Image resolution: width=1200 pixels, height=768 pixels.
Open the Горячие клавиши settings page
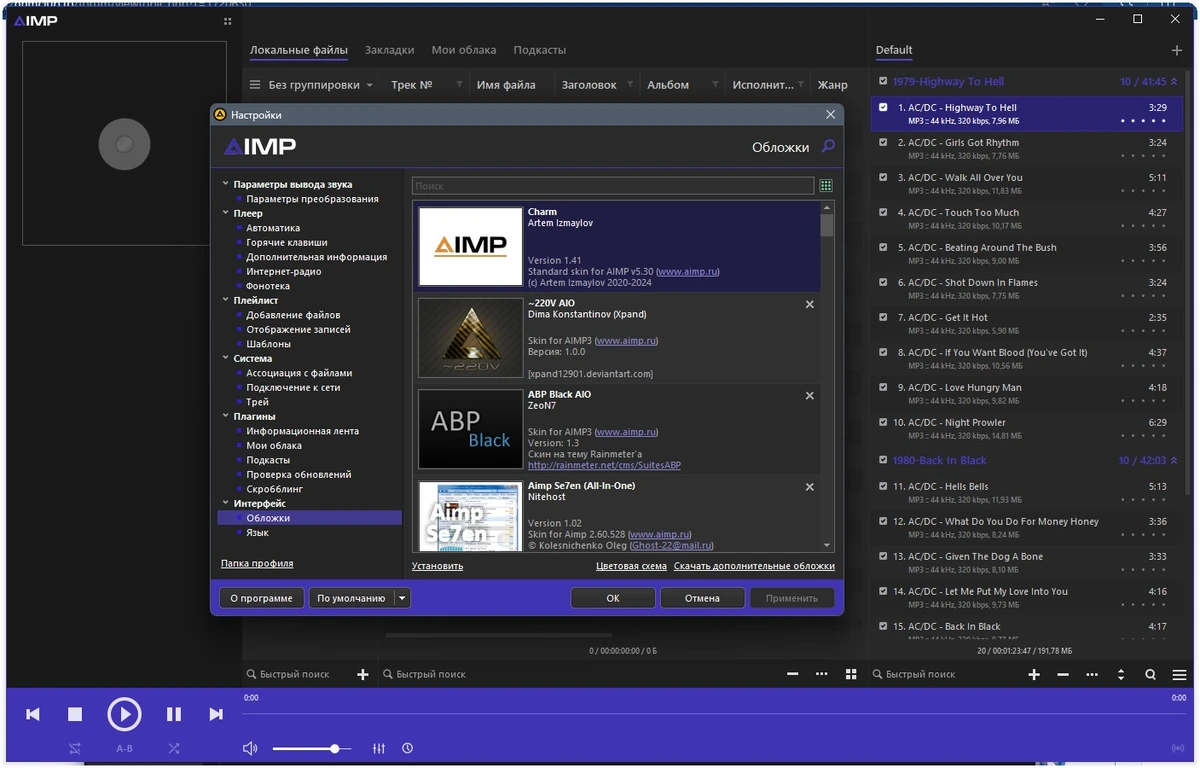287,242
